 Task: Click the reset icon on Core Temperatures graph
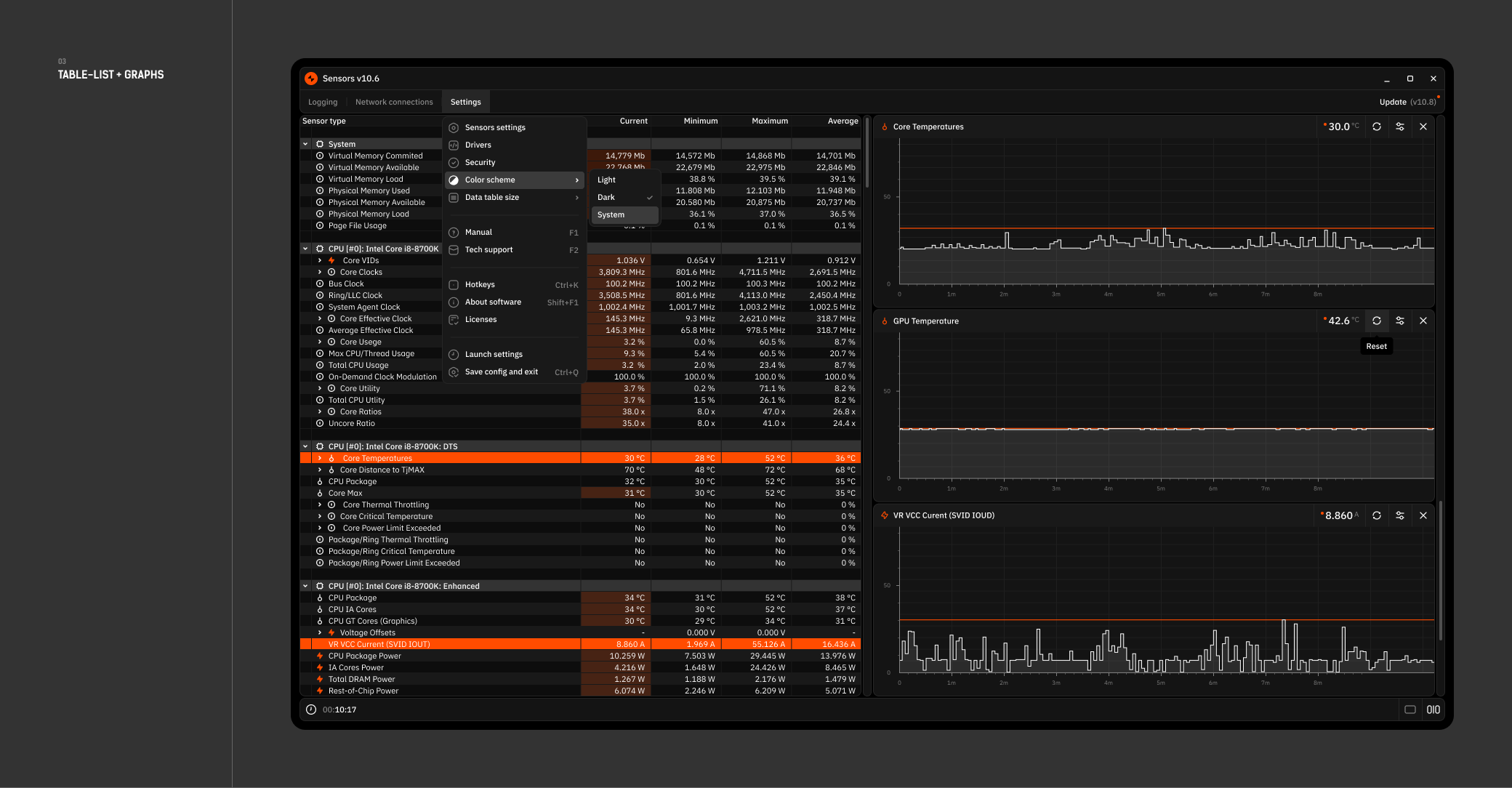(1377, 126)
